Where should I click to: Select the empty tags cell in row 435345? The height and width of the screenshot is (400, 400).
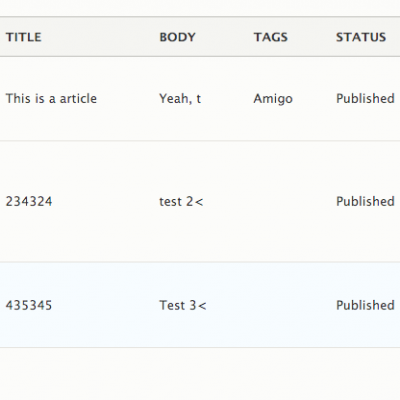(289, 305)
